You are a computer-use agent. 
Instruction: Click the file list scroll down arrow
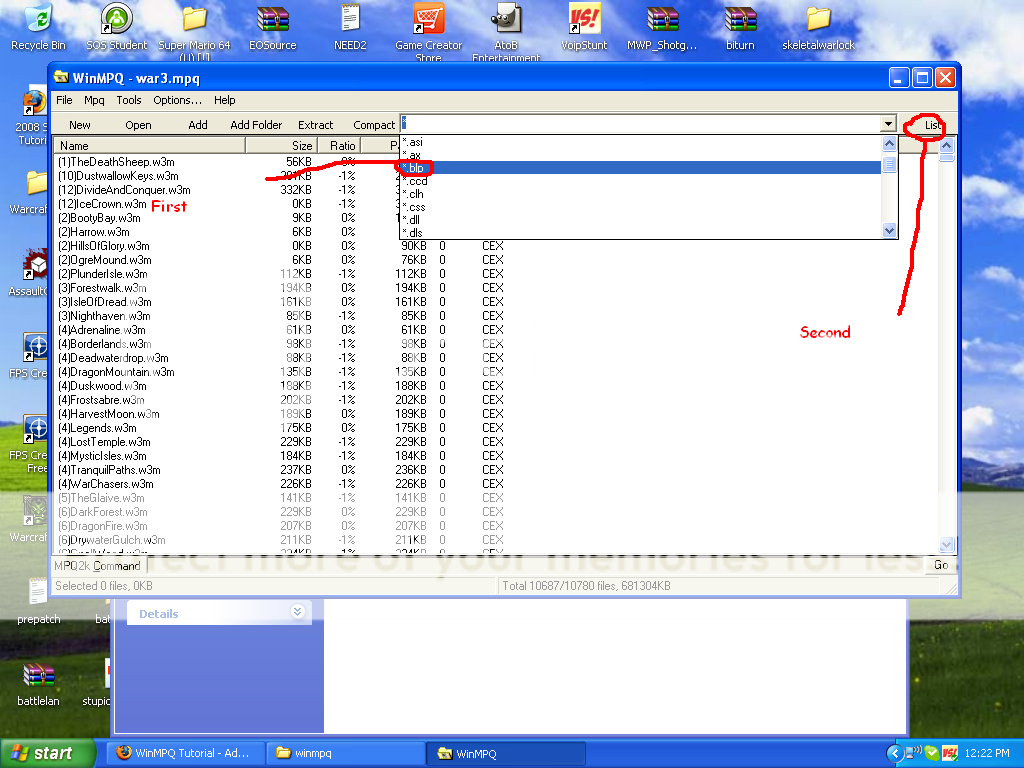tap(946, 544)
